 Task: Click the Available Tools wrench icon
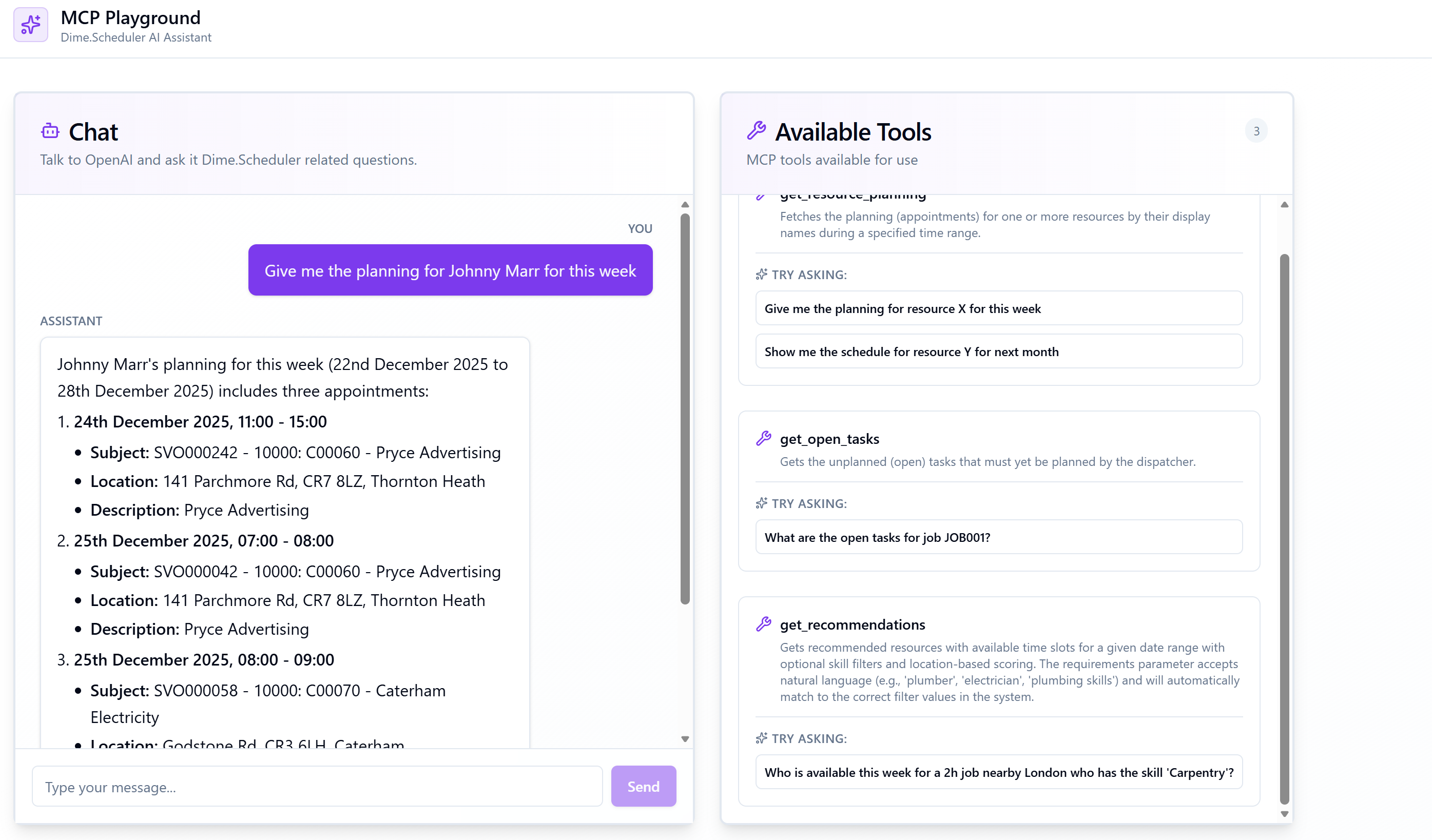point(757,131)
